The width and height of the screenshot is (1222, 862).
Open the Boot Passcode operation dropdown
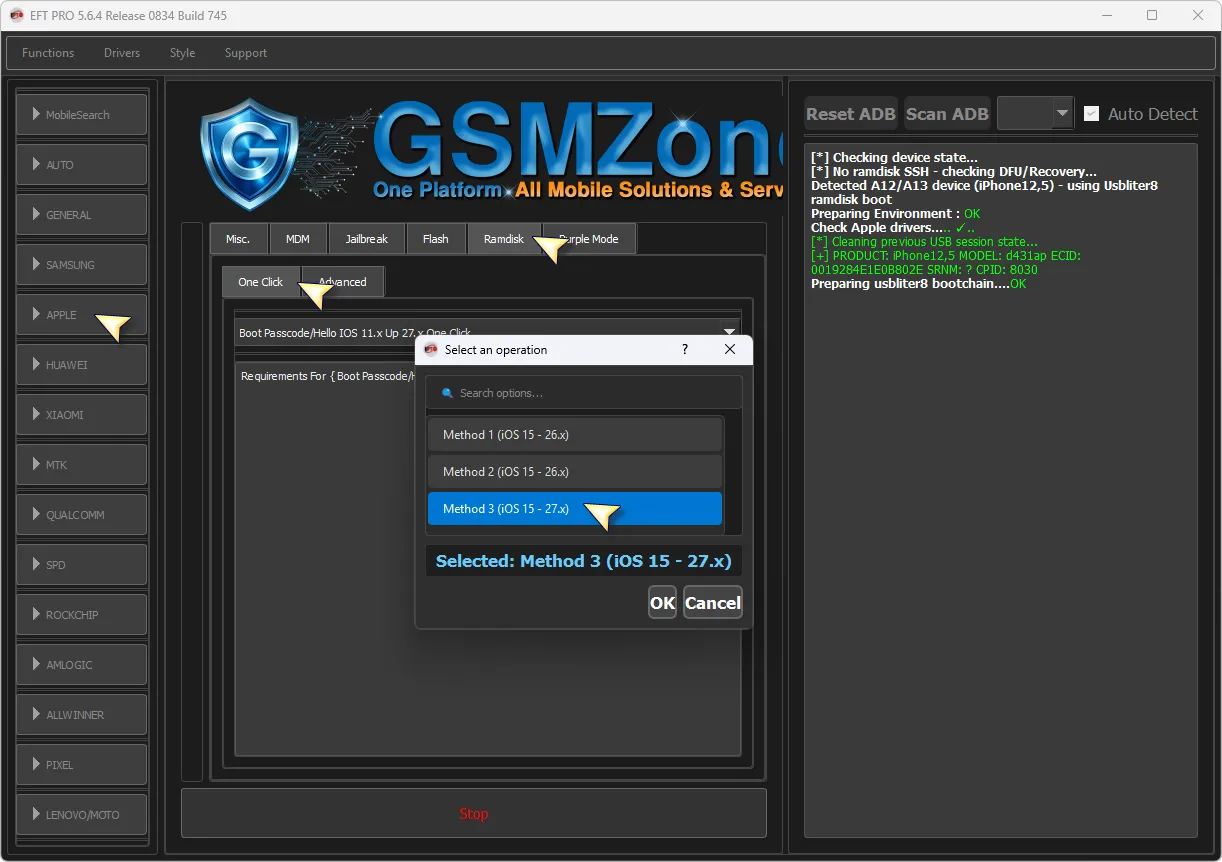[488, 332]
